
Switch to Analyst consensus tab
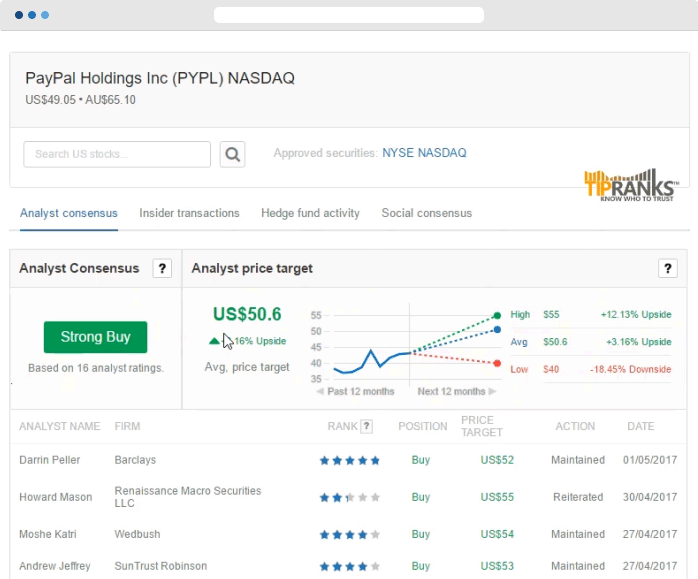point(69,213)
